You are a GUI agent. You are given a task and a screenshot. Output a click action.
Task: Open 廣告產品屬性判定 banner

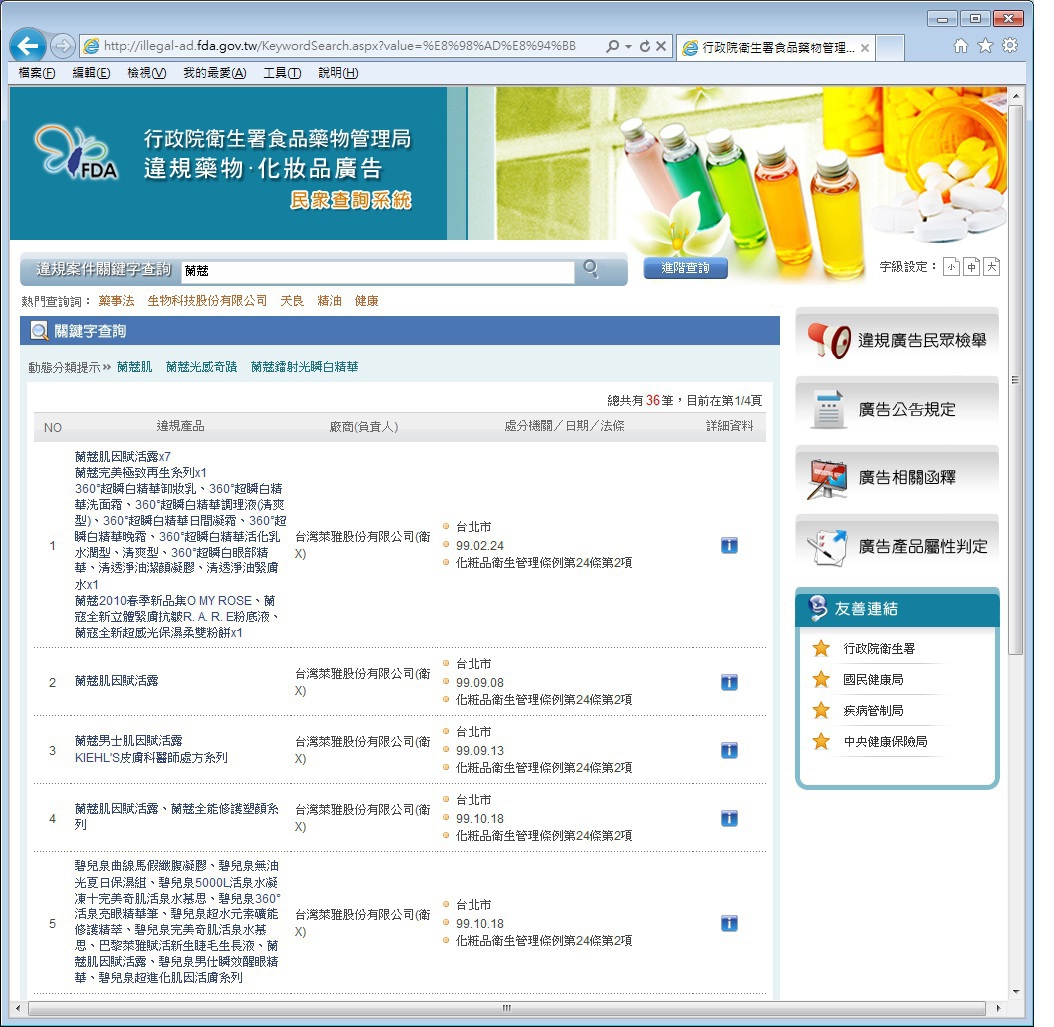click(x=897, y=546)
